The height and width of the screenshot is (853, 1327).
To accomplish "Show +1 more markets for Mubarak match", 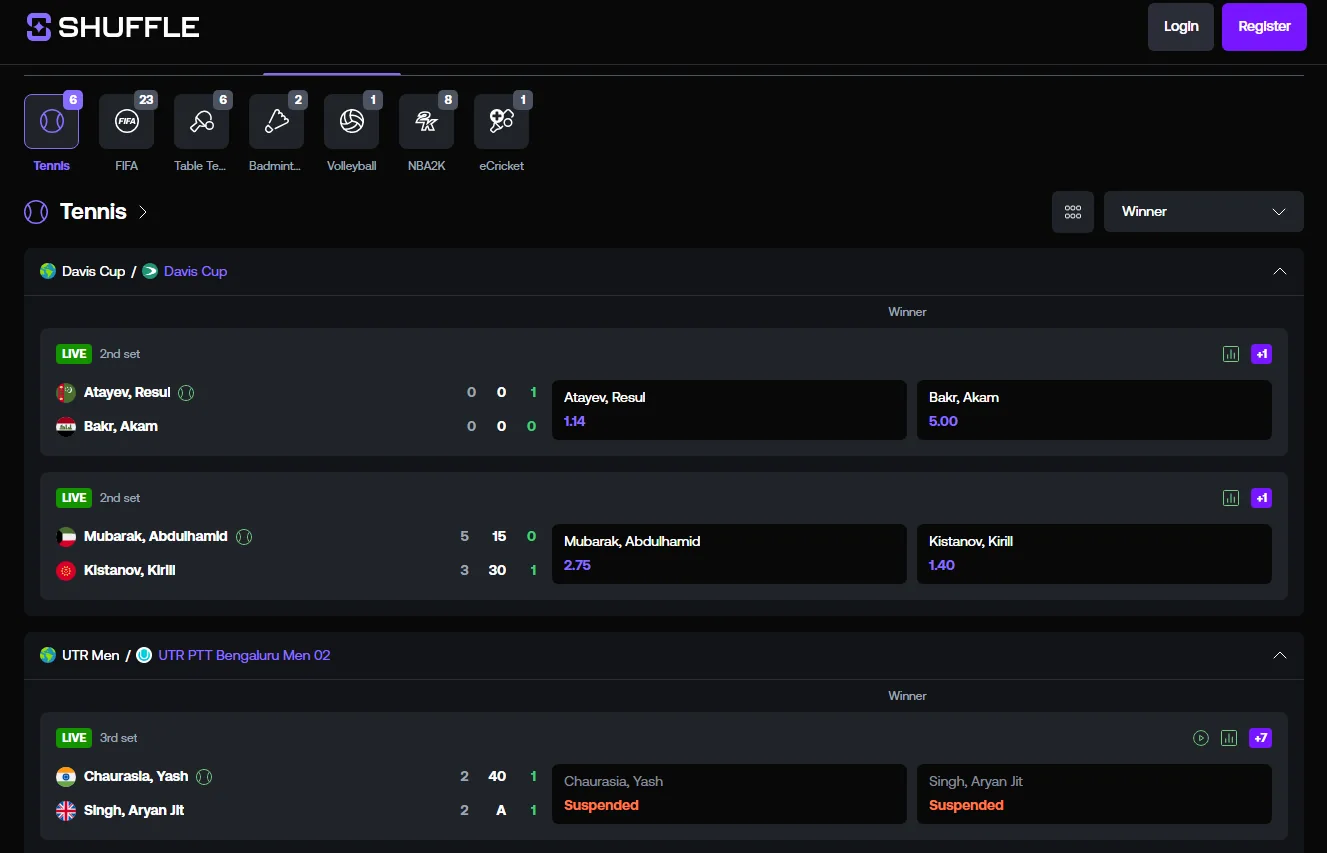I will click(x=1262, y=498).
